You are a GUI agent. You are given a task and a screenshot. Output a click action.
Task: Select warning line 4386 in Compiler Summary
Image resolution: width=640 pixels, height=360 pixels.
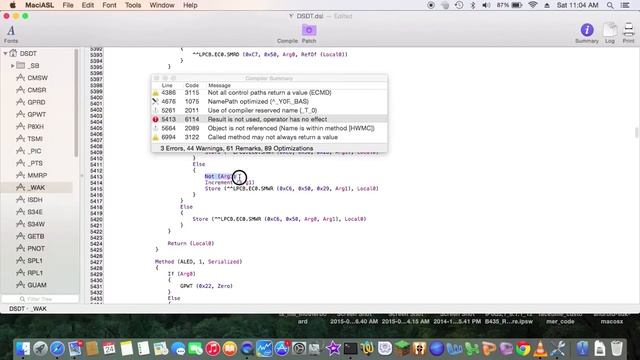coord(269,93)
